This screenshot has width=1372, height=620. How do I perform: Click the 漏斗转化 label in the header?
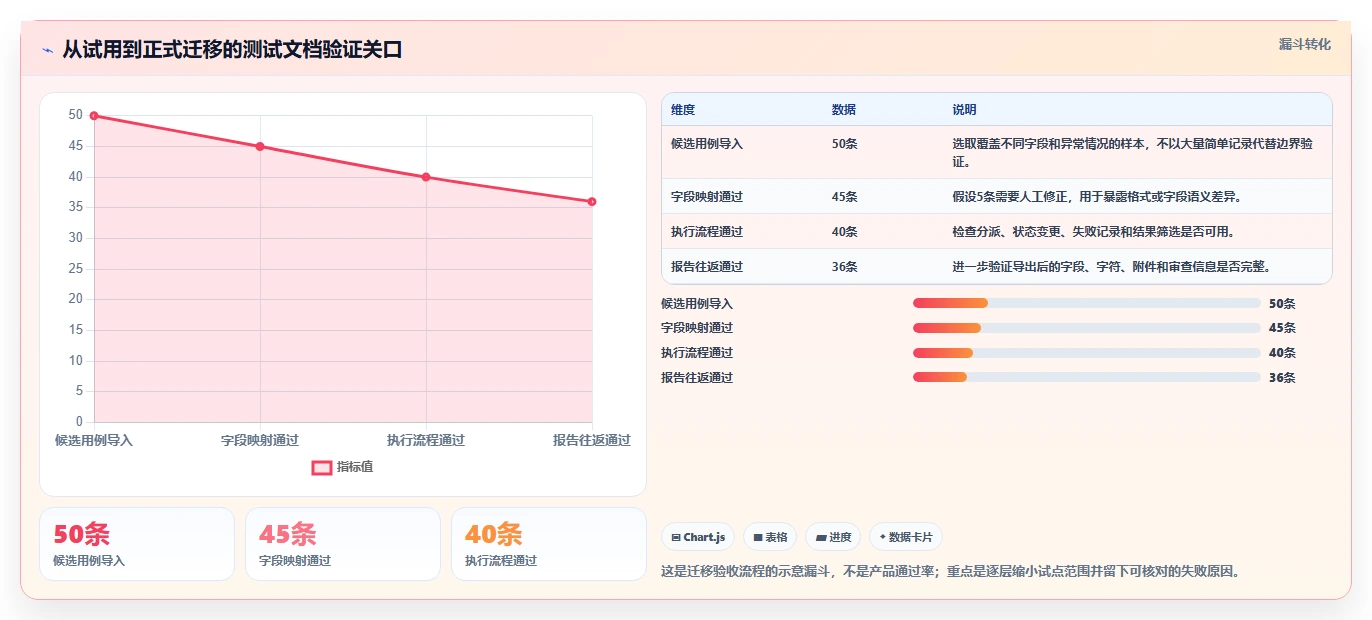(x=1304, y=44)
